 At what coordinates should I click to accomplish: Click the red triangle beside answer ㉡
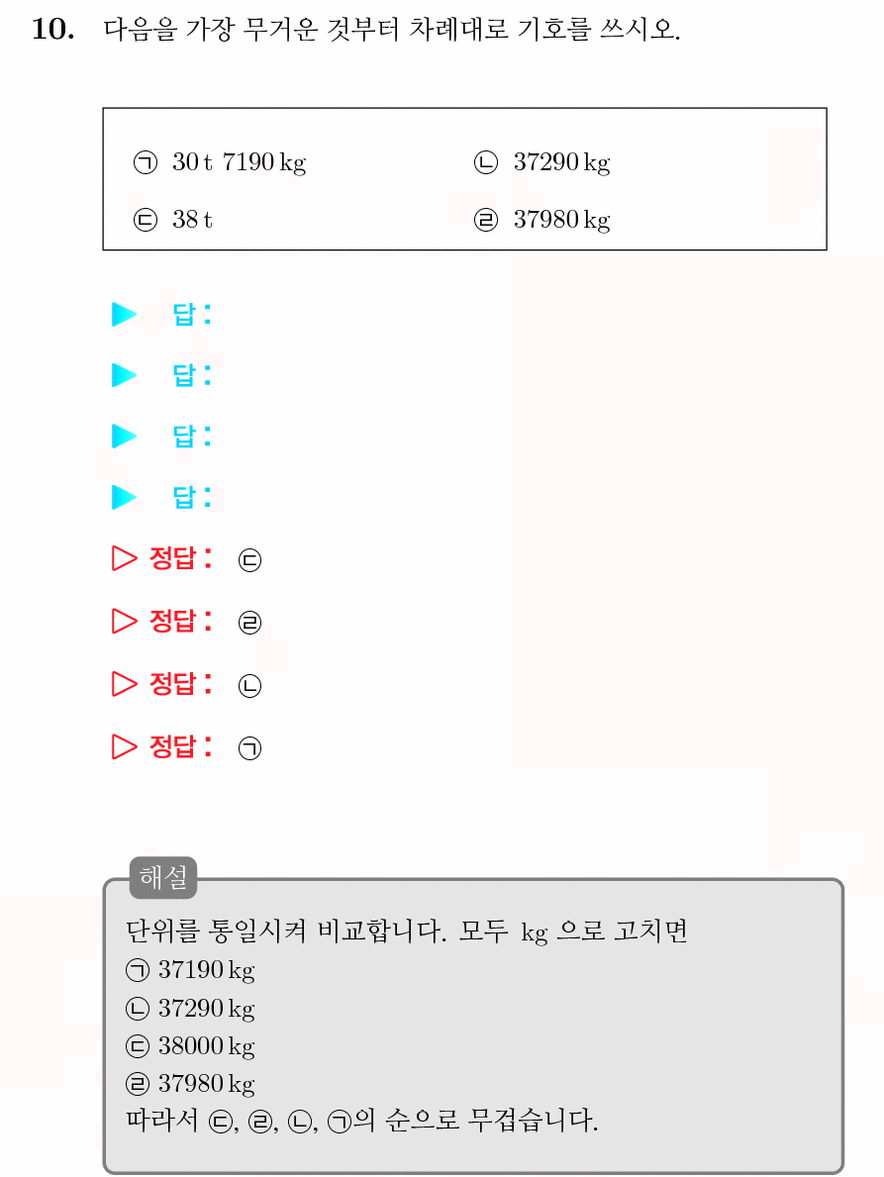pyautogui.click(x=124, y=683)
